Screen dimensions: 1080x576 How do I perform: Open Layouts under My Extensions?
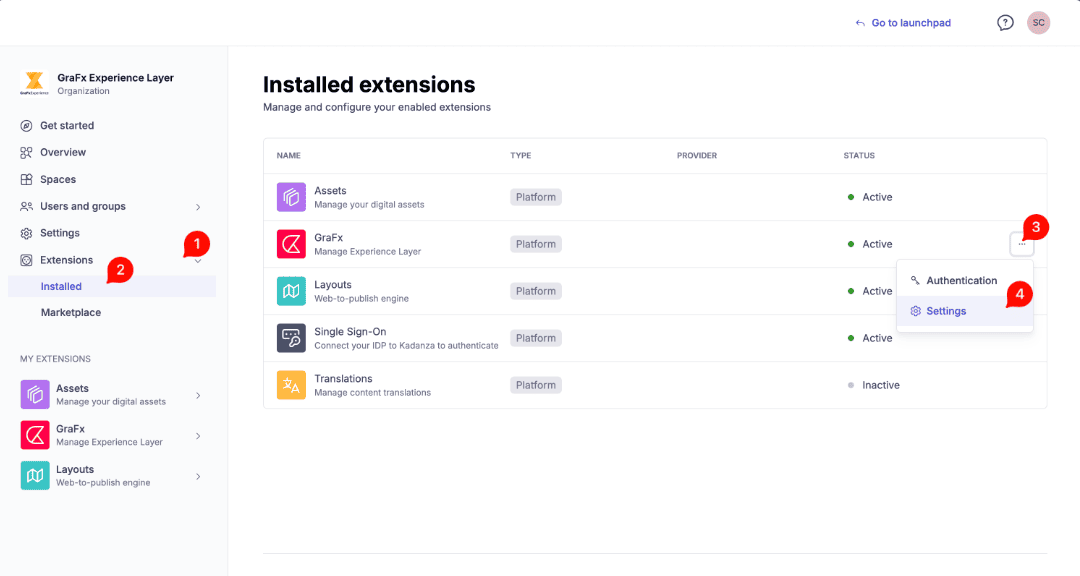pyautogui.click(x=112, y=475)
